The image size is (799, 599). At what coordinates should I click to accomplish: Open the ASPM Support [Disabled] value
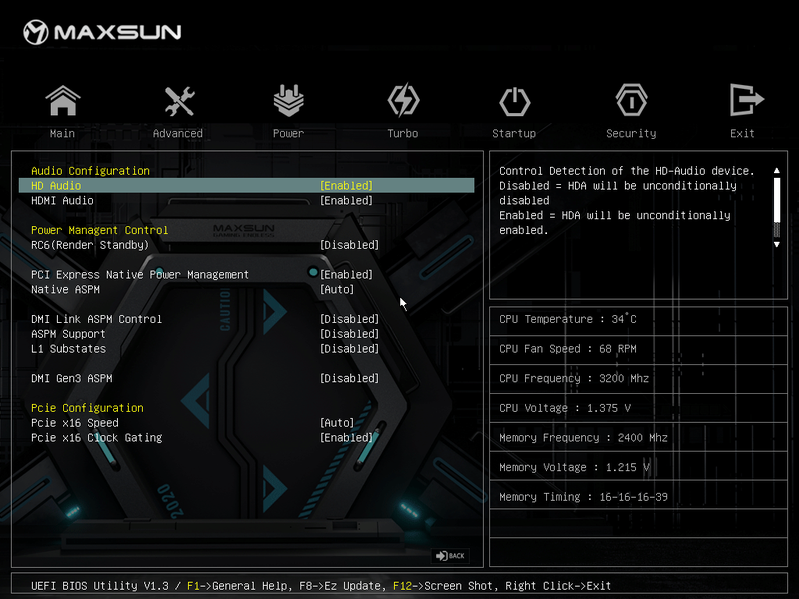click(x=350, y=334)
